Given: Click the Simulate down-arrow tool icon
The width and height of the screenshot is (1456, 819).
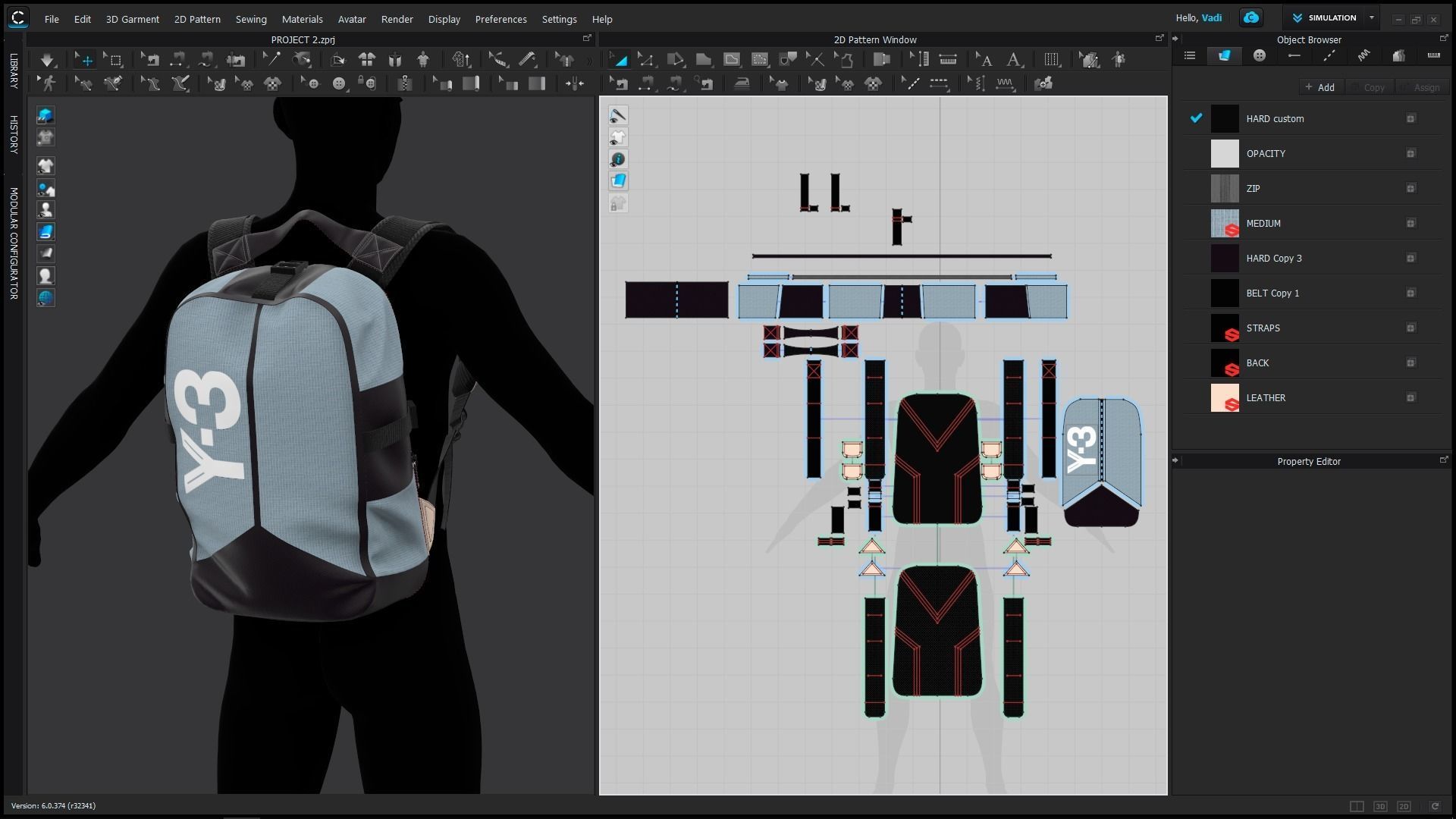Looking at the screenshot, I should 47,60.
